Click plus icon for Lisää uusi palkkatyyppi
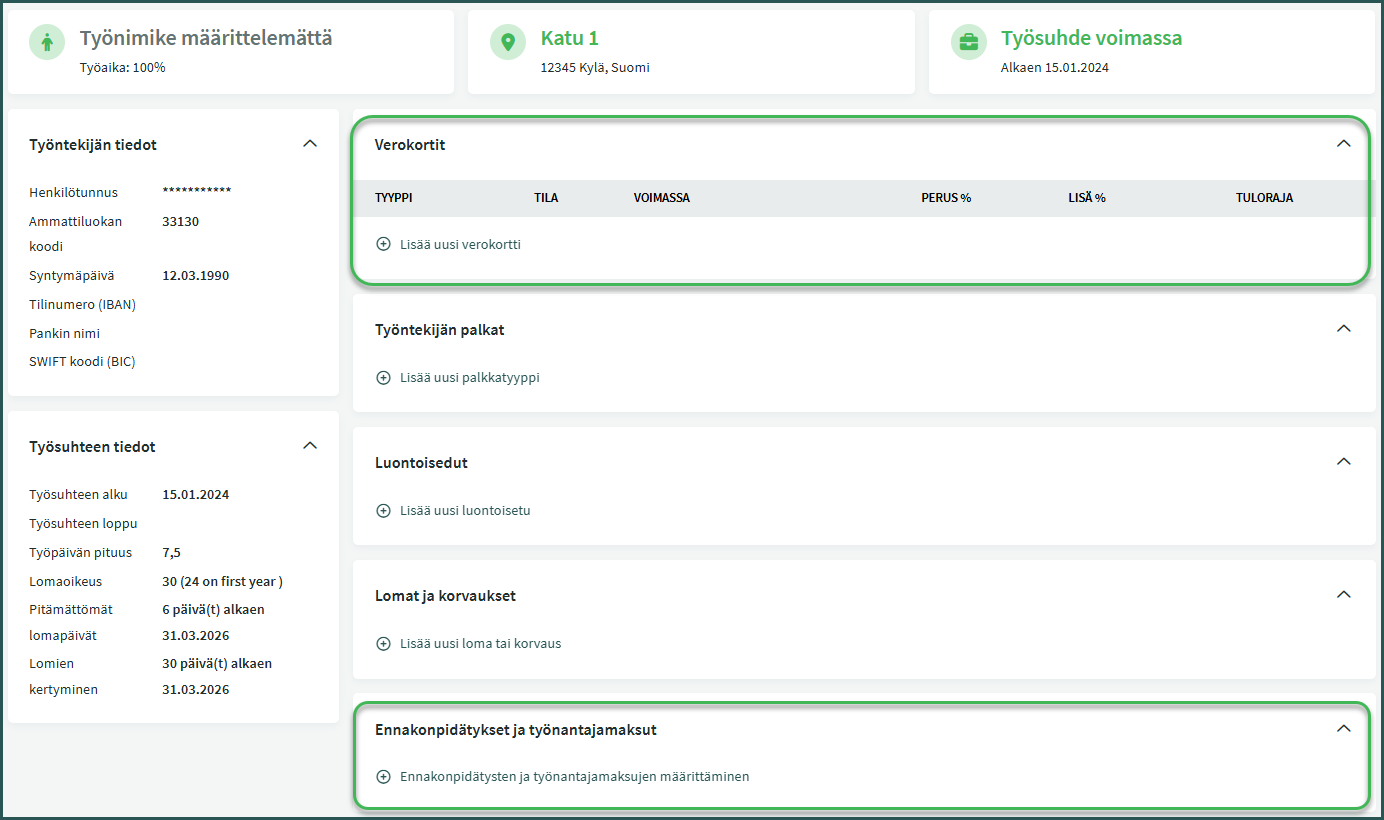Viewport: 1384px width, 820px height. 383,378
